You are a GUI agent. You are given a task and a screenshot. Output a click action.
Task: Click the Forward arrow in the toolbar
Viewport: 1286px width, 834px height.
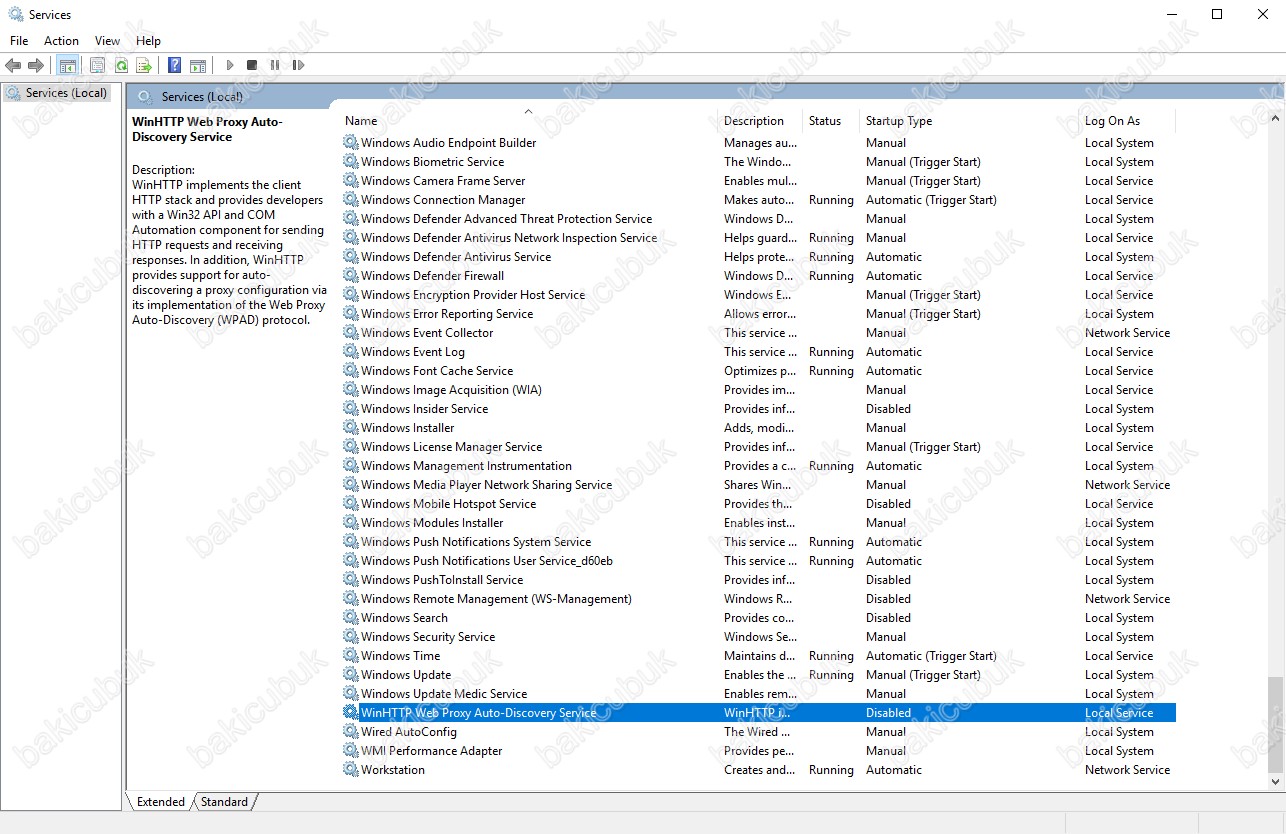(36, 65)
